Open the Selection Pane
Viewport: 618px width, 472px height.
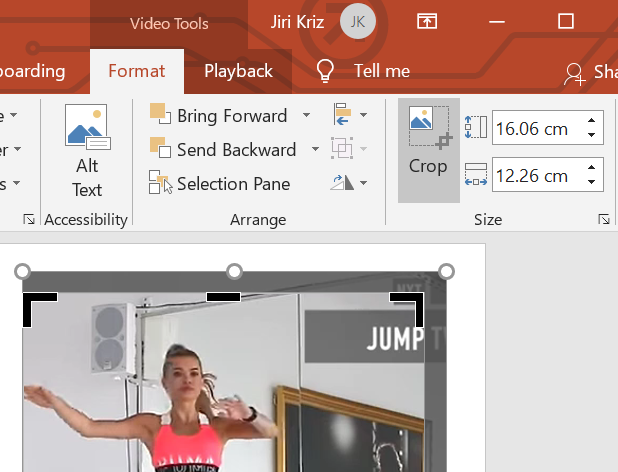coord(220,184)
